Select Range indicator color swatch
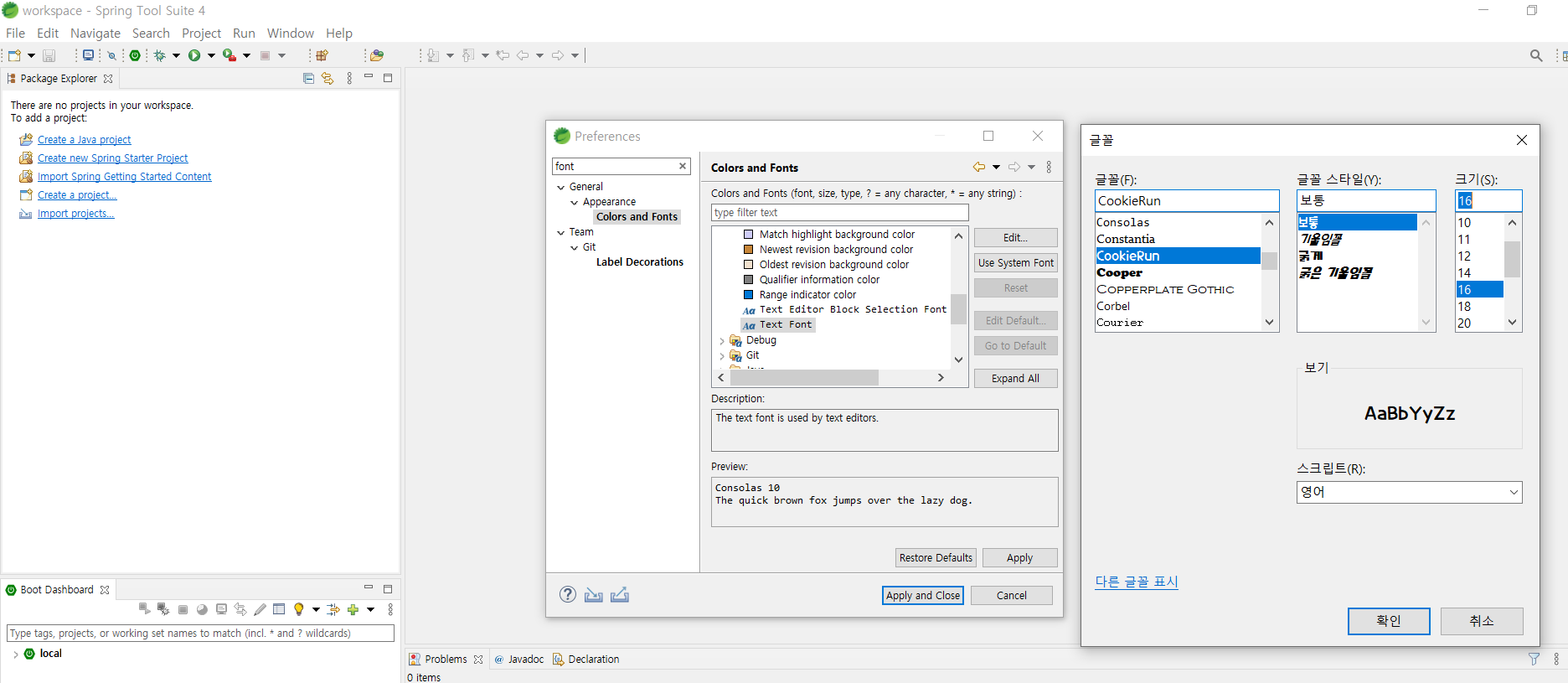The image size is (1568, 683). (x=749, y=295)
